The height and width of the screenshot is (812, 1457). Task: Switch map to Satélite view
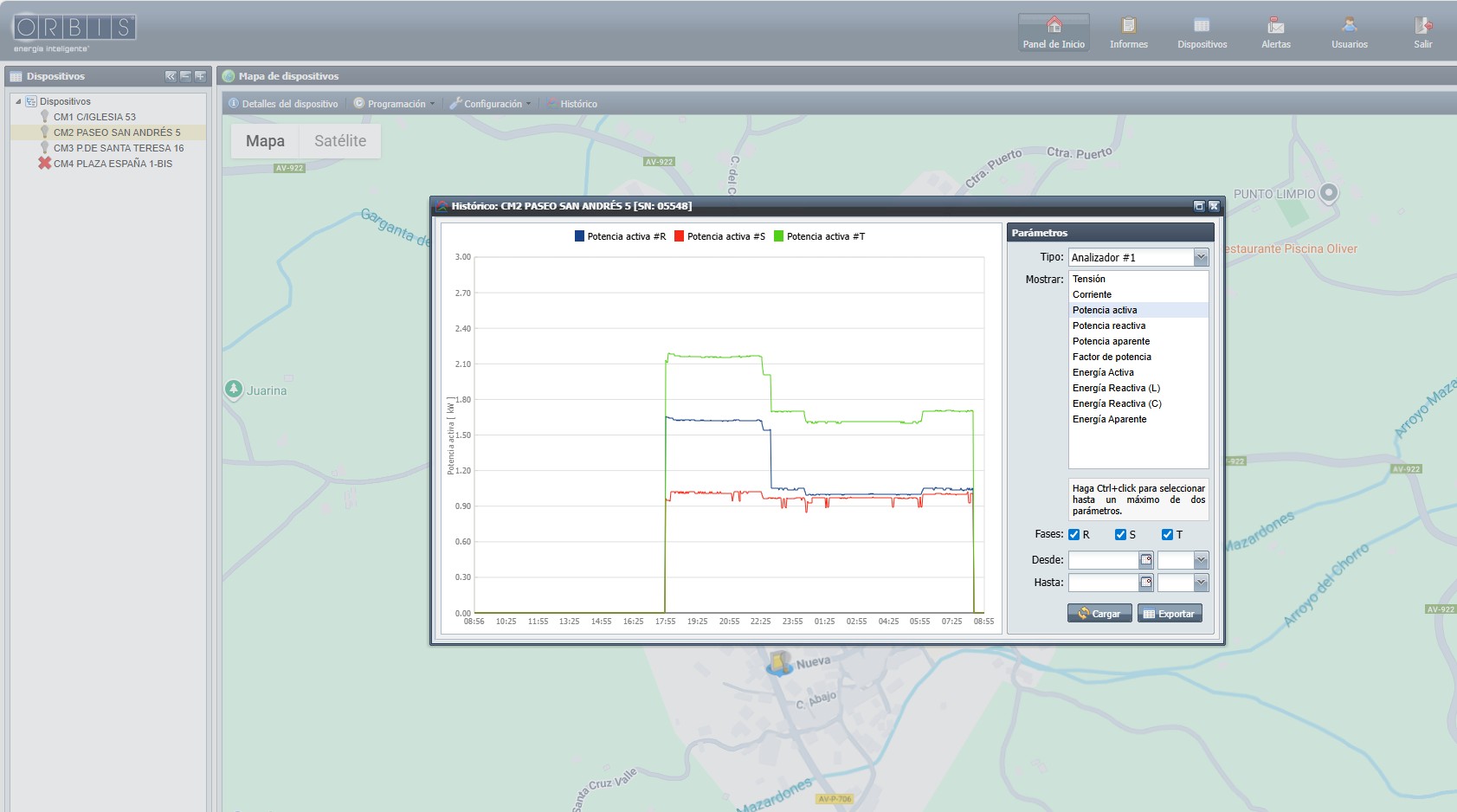(339, 141)
